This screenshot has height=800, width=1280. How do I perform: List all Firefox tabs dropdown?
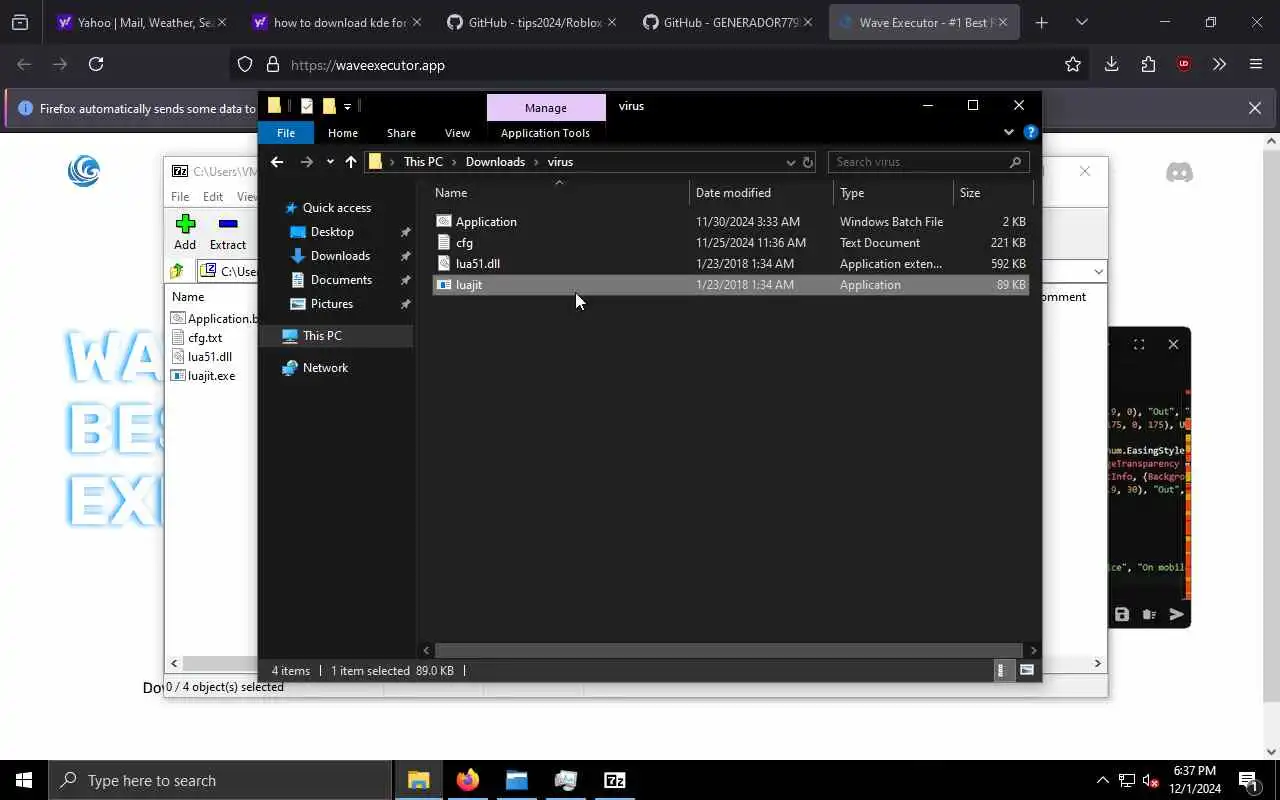(x=1081, y=22)
